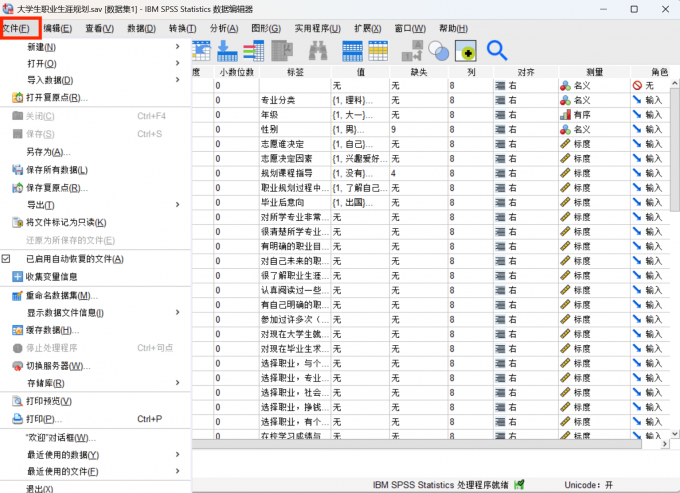Expand the 显示数据文件信息(I) submenu

pyautogui.click(x=177, y=312)
